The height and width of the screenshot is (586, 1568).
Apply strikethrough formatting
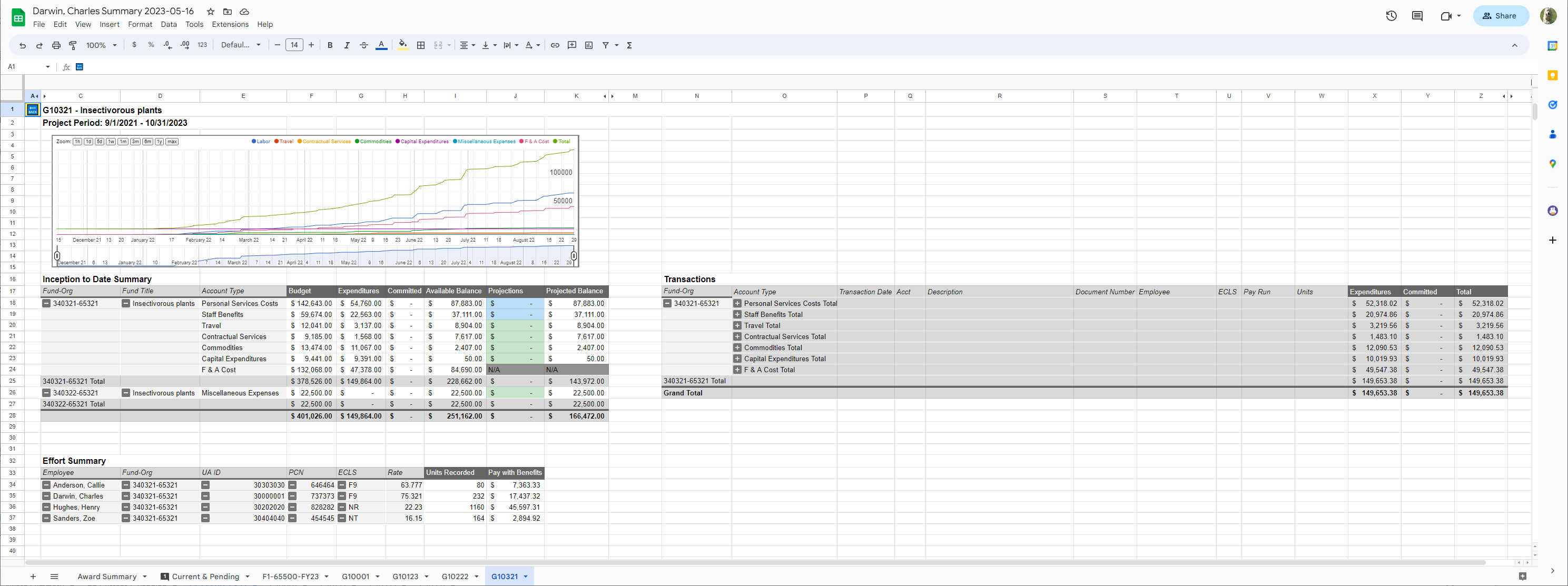pos(364,45)
